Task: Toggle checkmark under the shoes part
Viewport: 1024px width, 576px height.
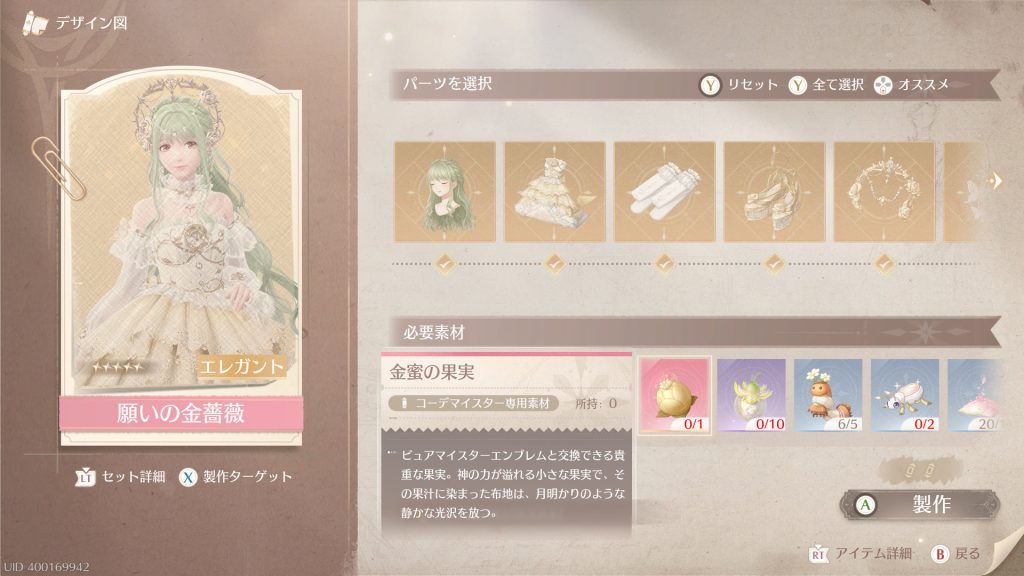Action: click(x=774, y=264)
